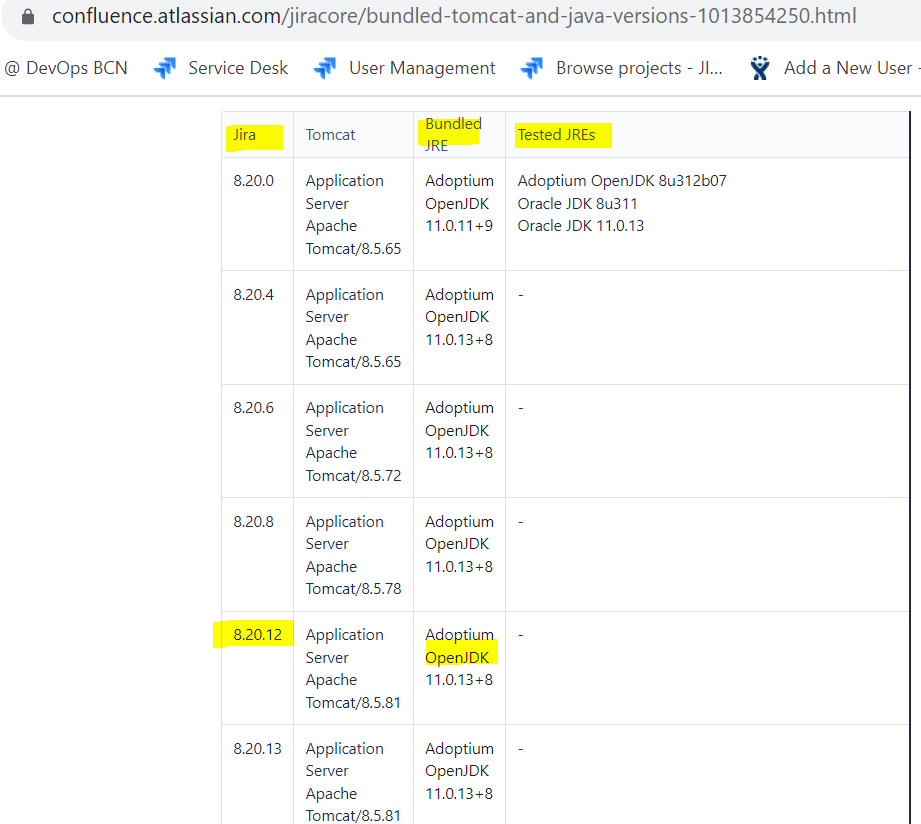Click the Tomcat column header
Viewport: 921px width, 824px height.
pyautogui.click(x=353, y=134)
